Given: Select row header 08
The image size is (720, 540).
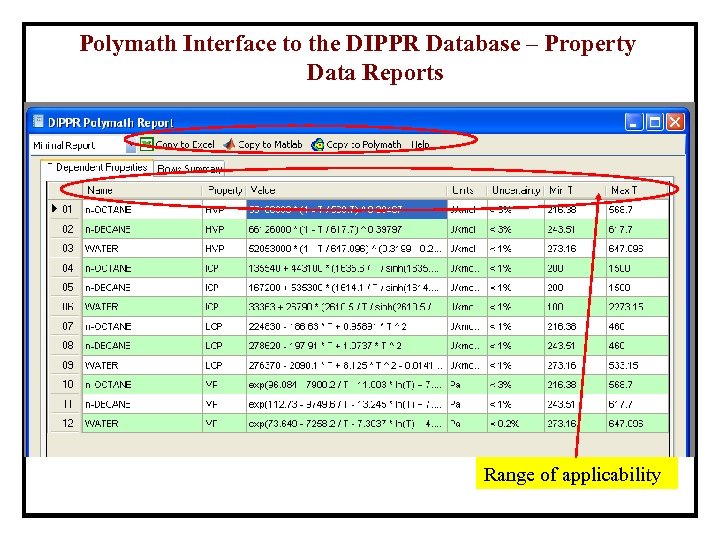Looking at the screenshot, I should pyautogui.click(x=65, y=345).
